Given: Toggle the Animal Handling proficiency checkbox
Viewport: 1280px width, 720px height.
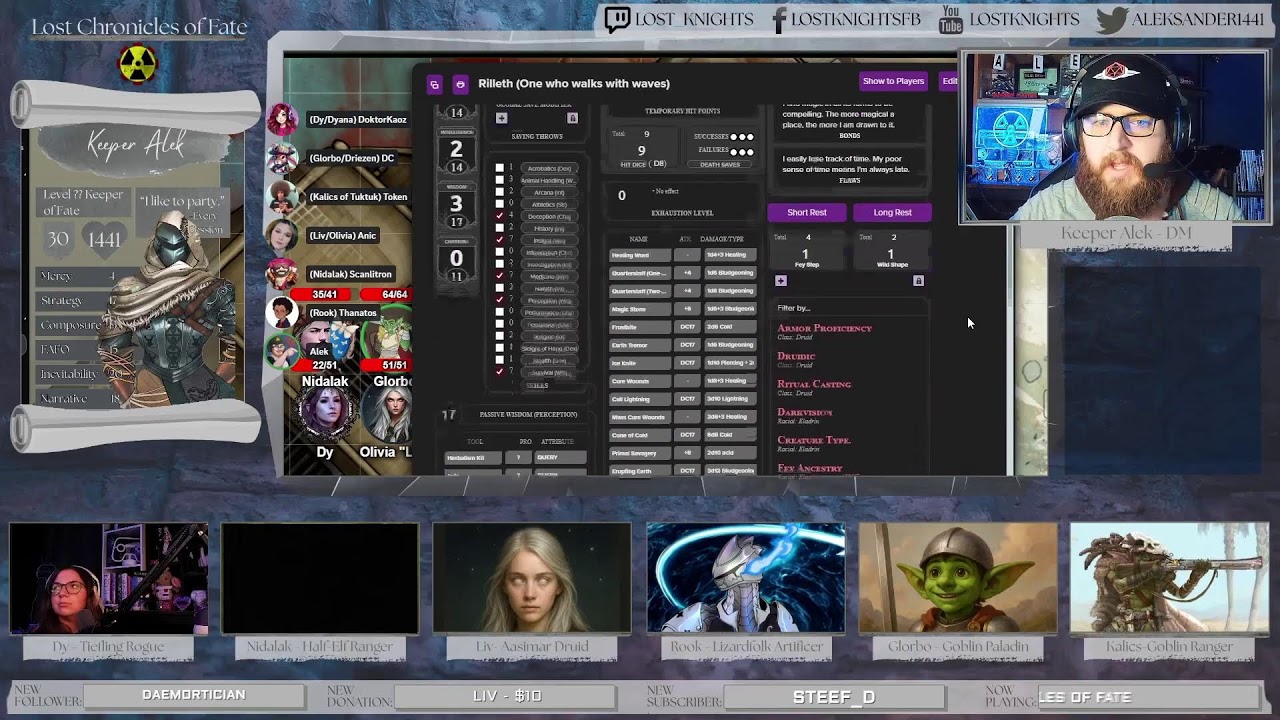Looking at the screenshot, I should pos(499,180).
